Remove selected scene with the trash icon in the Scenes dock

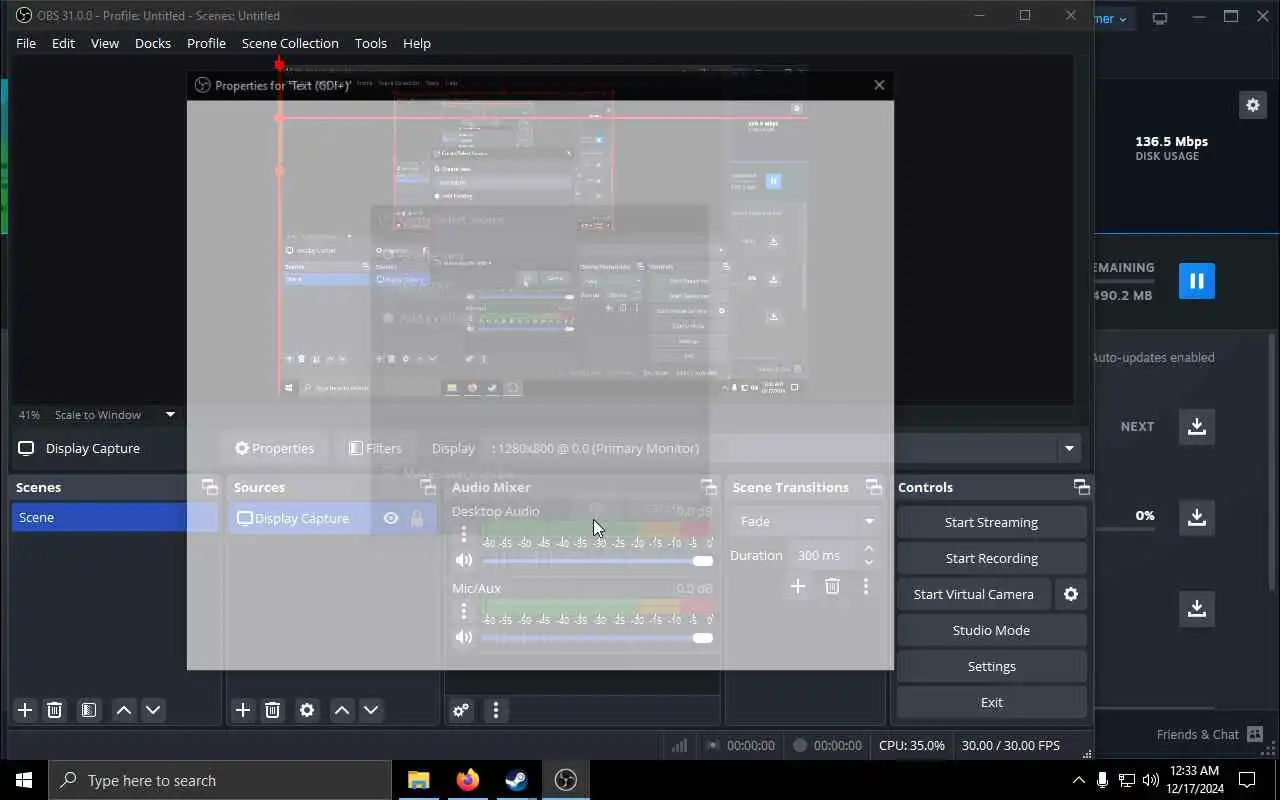pyautogui.click(x=55, y=710)
